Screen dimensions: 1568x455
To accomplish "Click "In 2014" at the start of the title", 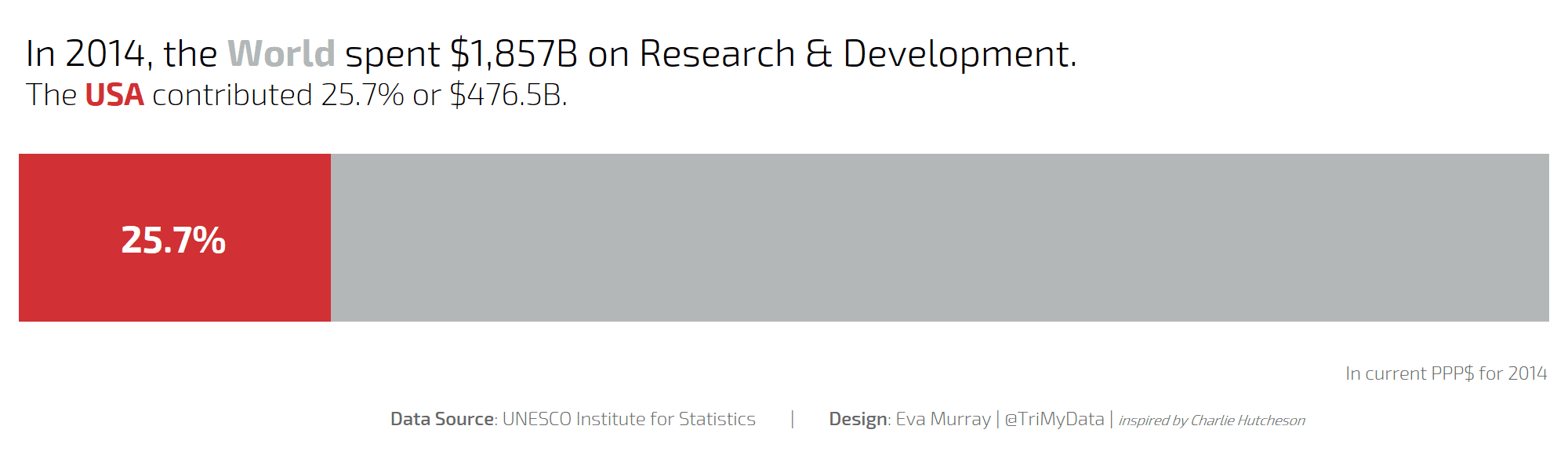I will tap(85, 54).
